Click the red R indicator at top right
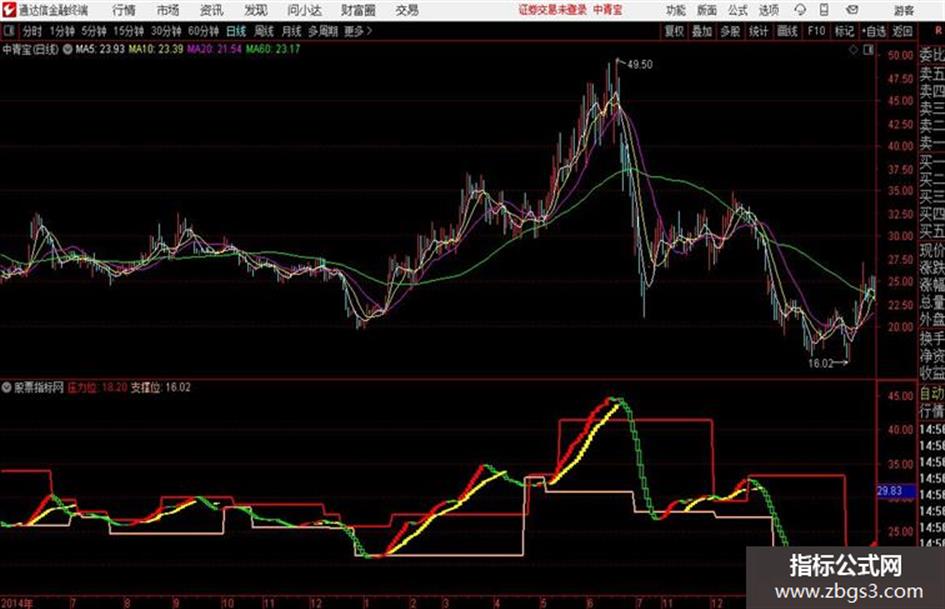The width and height of the screenshot is (945, 609). 938,30
